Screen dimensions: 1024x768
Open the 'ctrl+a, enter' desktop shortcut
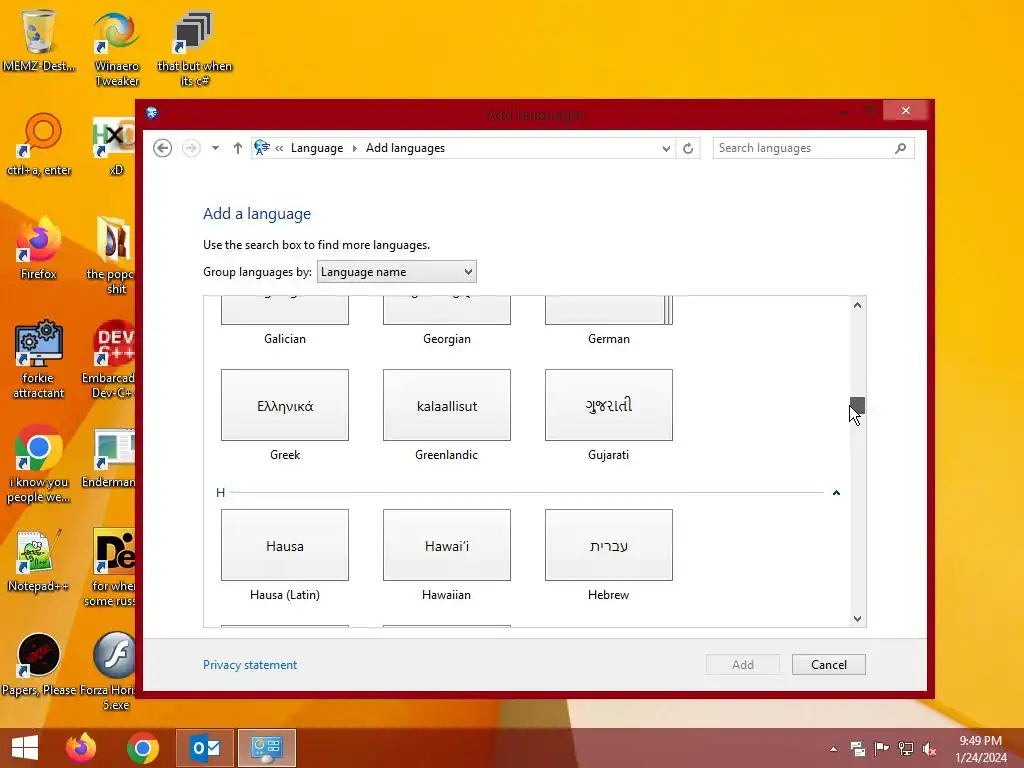pos(39,144)
